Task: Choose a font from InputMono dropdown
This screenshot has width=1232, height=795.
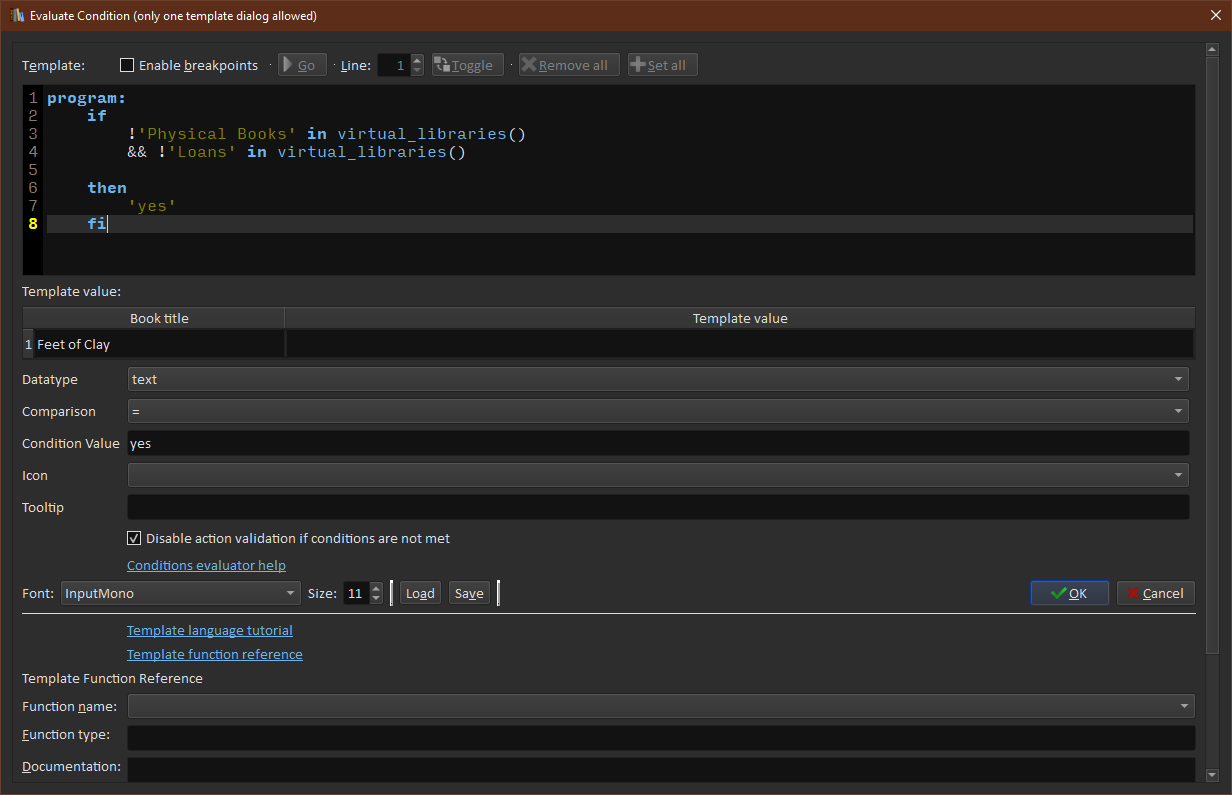Action: tap(180, 593)
